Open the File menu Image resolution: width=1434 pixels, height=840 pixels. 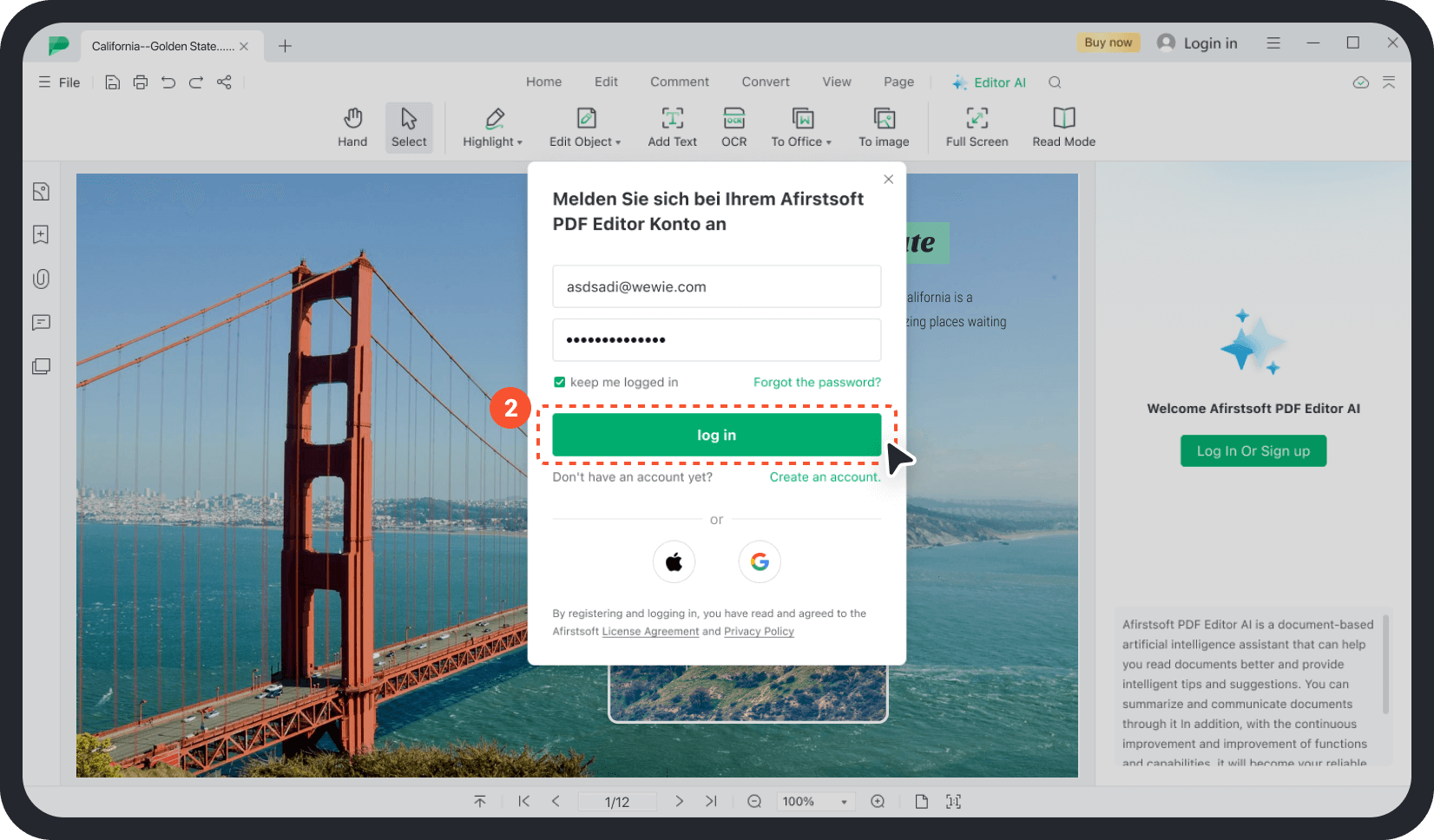[59, 82]
